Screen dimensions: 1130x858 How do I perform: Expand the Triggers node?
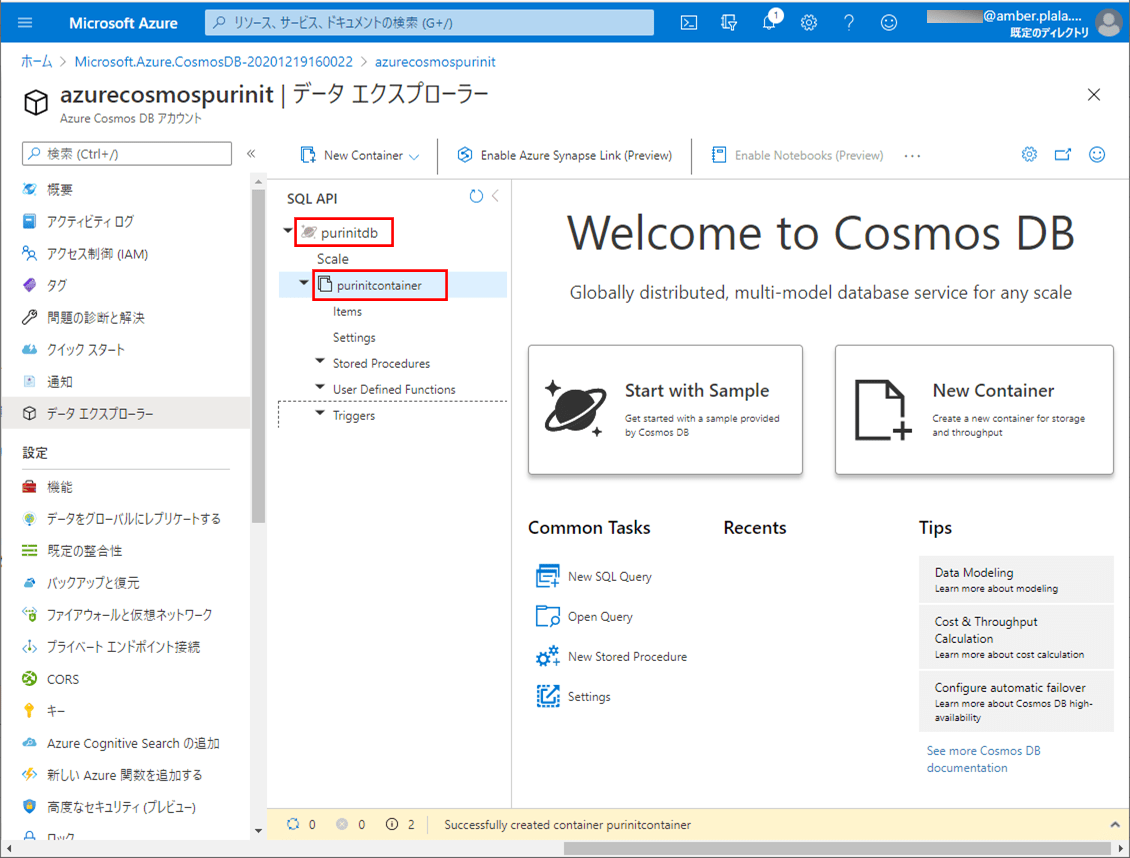[x=320, y=414]
